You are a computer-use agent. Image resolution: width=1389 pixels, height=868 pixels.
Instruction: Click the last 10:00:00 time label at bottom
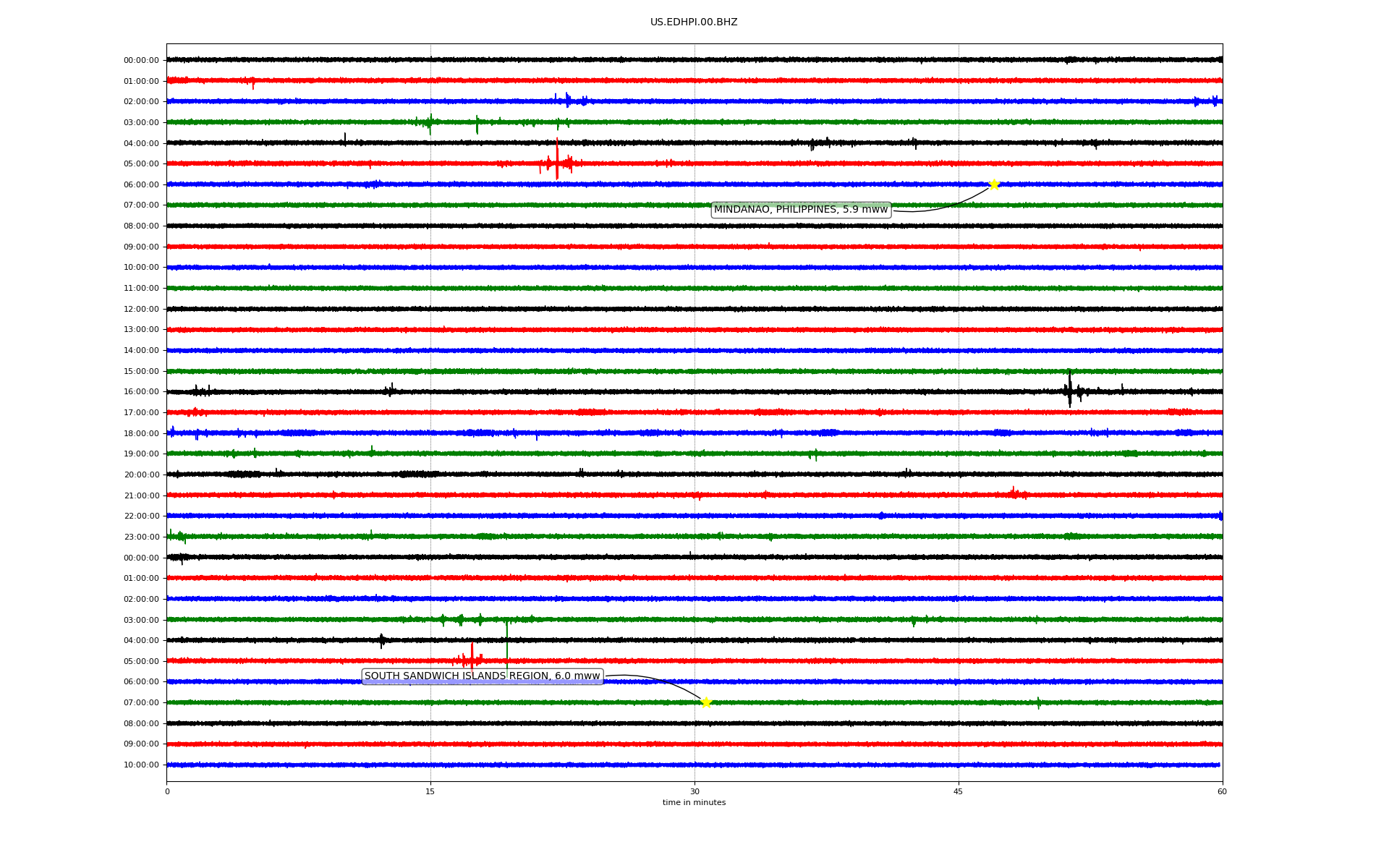click(141, 765)
